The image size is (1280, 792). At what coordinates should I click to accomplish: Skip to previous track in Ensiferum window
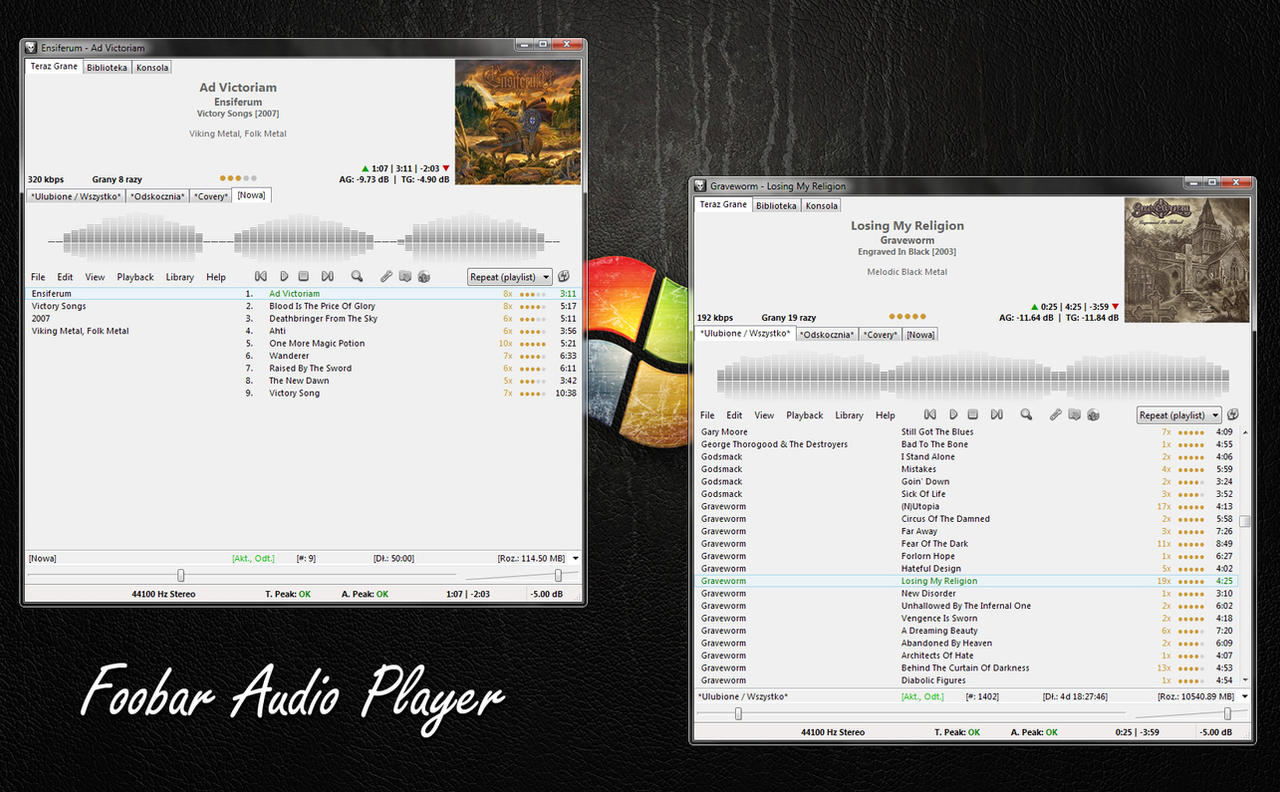(260, 277)
